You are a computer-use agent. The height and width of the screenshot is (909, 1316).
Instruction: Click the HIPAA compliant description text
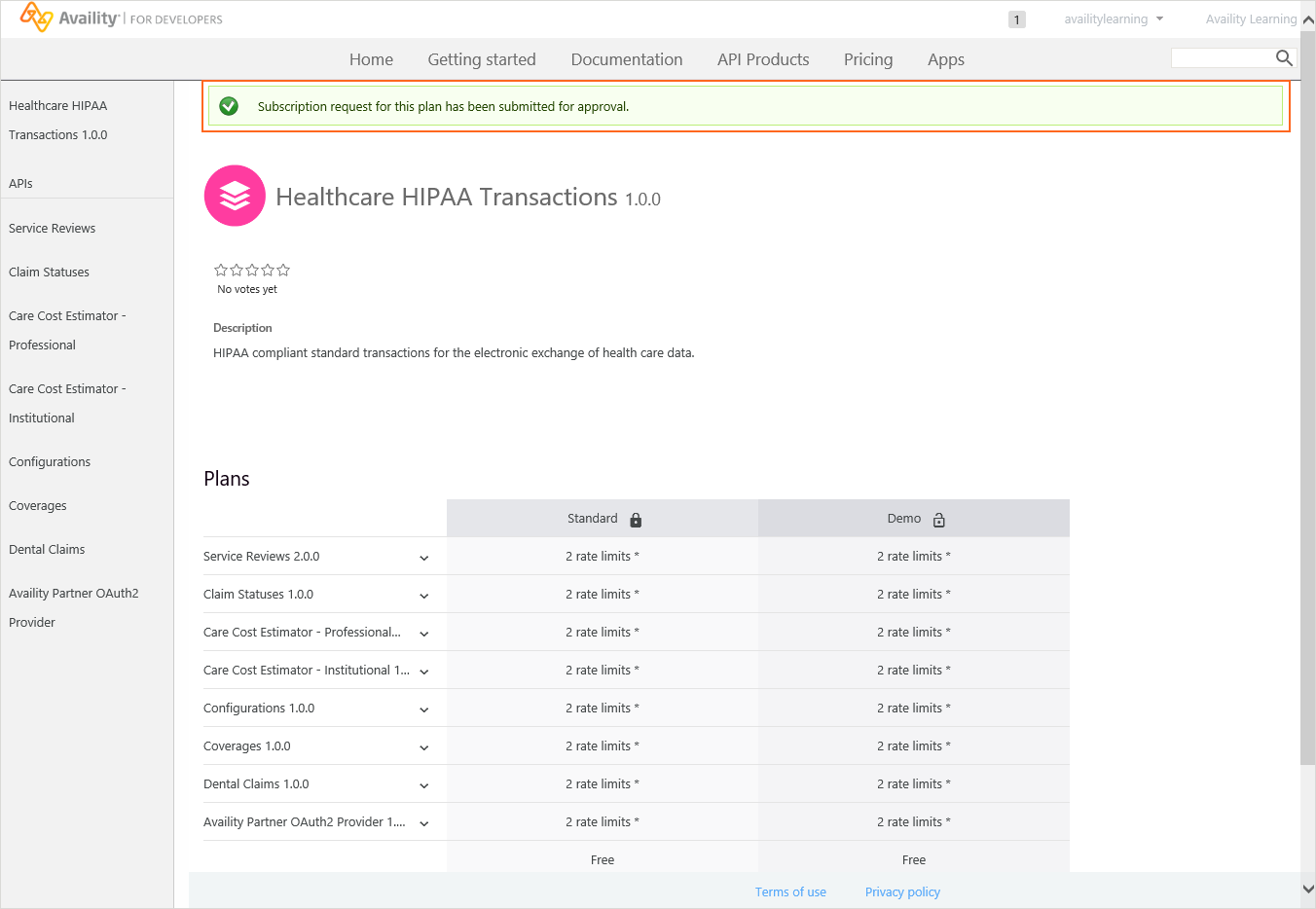point(454,352)
